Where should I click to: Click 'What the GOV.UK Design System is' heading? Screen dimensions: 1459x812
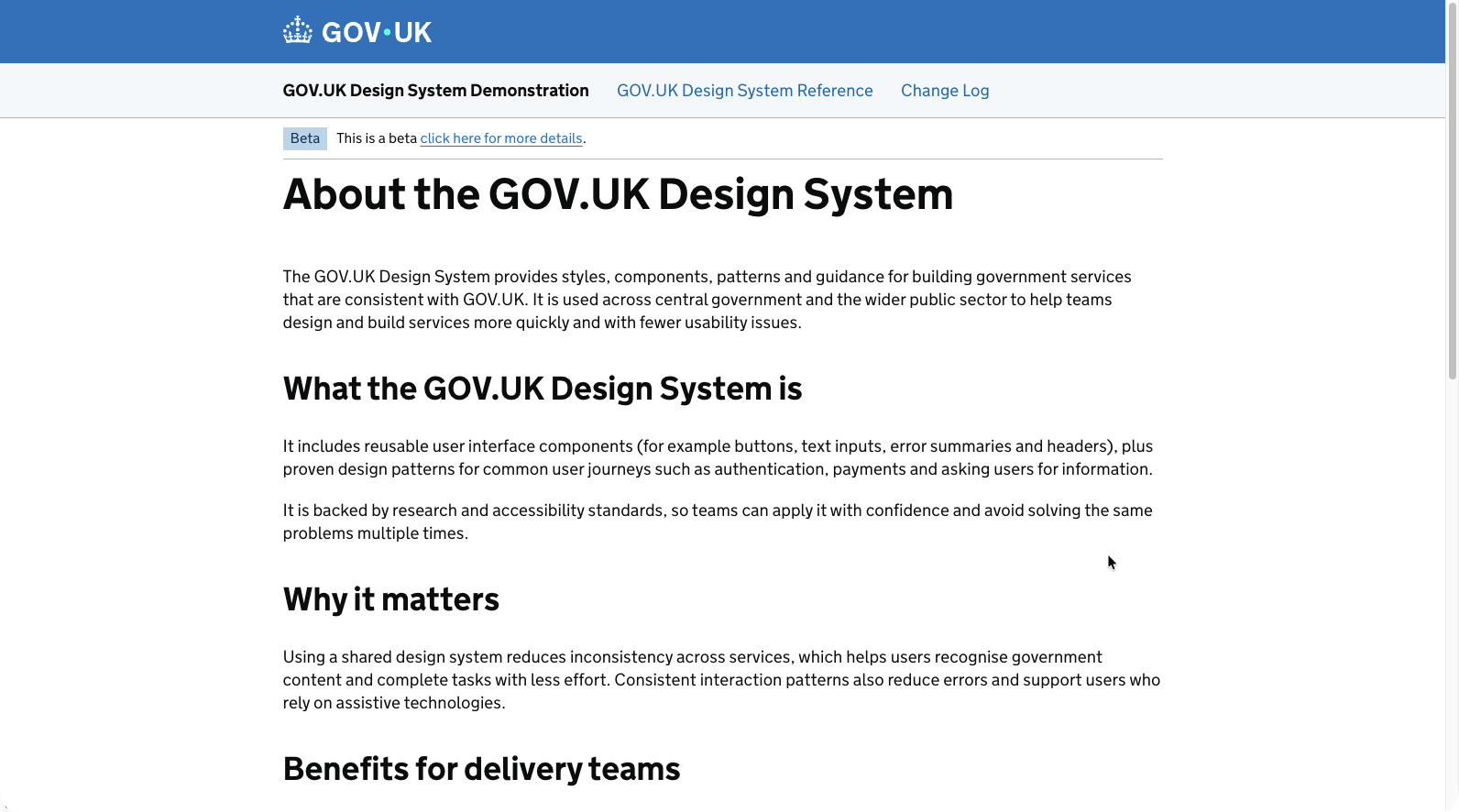tap(542, 389)
